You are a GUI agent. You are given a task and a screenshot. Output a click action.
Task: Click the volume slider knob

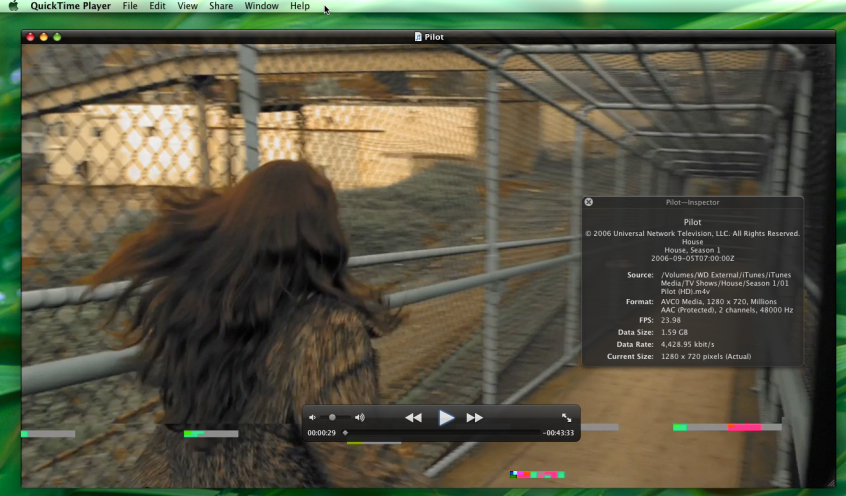pos(332,417)
